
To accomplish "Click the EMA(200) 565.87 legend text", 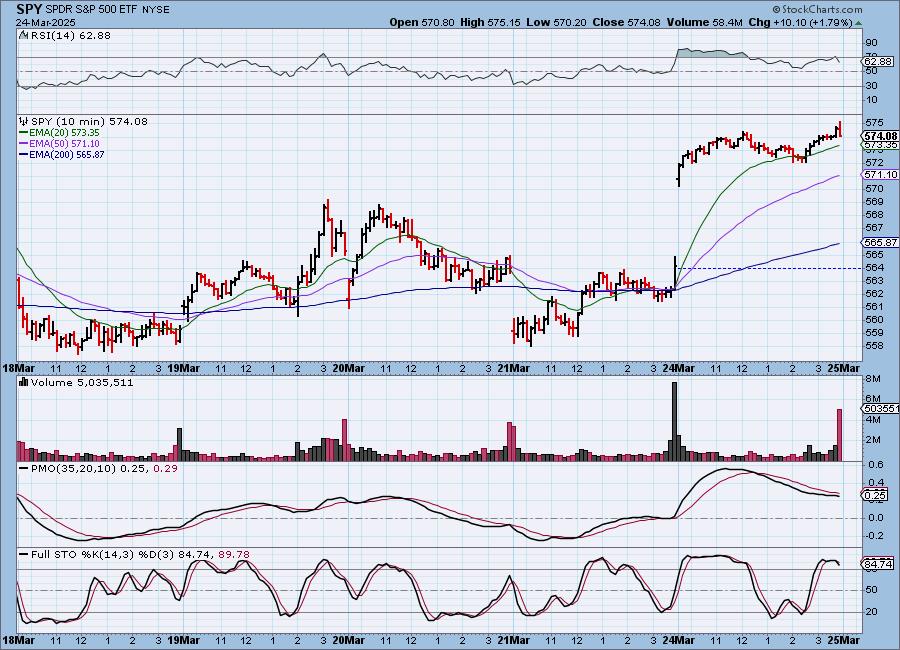I will pos(67,154).
